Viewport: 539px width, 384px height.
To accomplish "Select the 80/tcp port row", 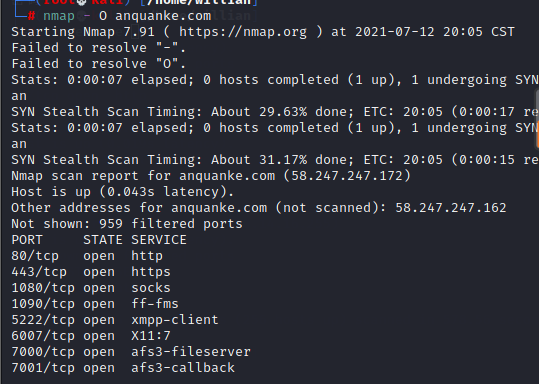I will [x=87, y=256].
